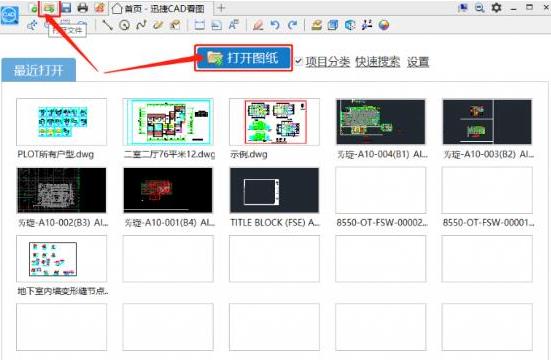Select the pink eraser tool
The height and width of the screenshot is (360, 551).
pyautogui.click(x=258, y=25)
